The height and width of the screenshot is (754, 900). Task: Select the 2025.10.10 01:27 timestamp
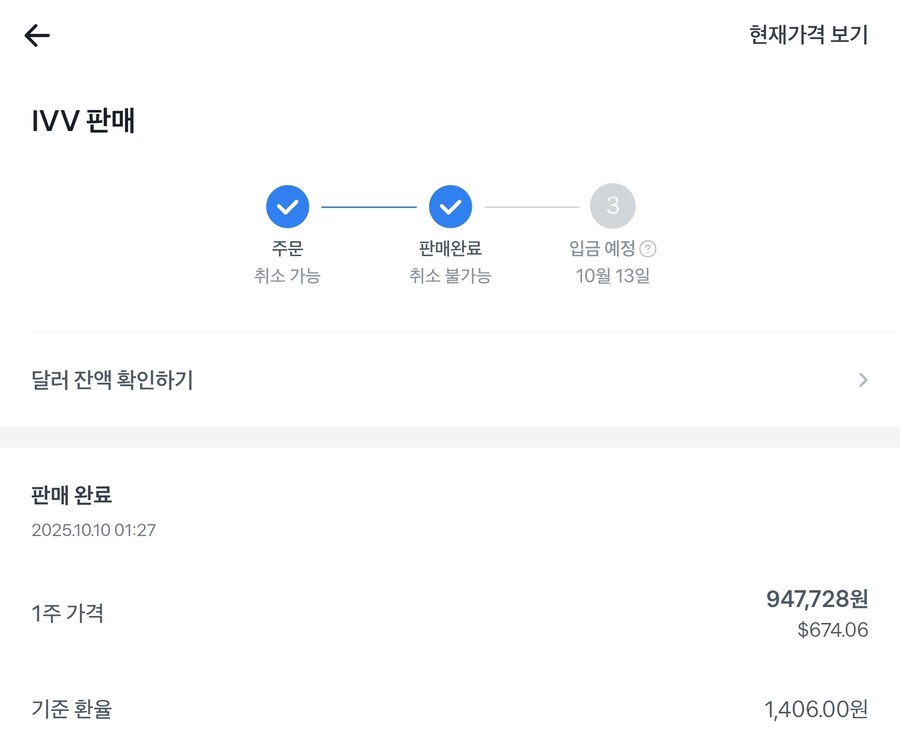(x=93, y=530)
